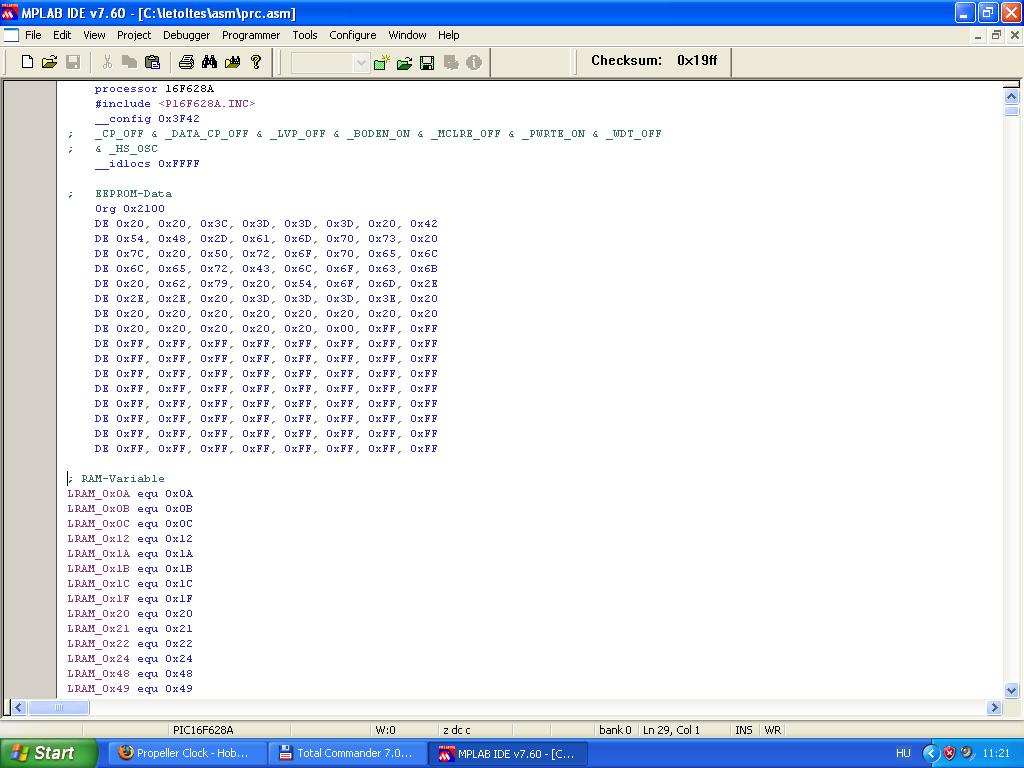Open the Debugger menu

coord(187,35)
